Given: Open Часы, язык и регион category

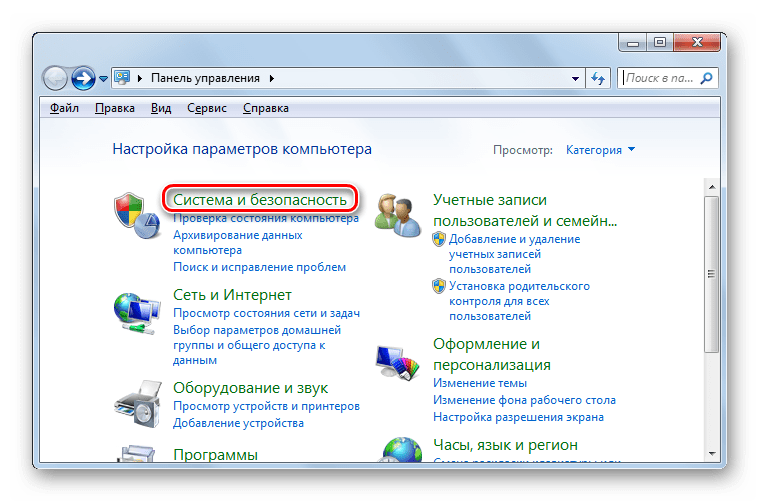Looking at the screenshot, I should tap(506, 445).
